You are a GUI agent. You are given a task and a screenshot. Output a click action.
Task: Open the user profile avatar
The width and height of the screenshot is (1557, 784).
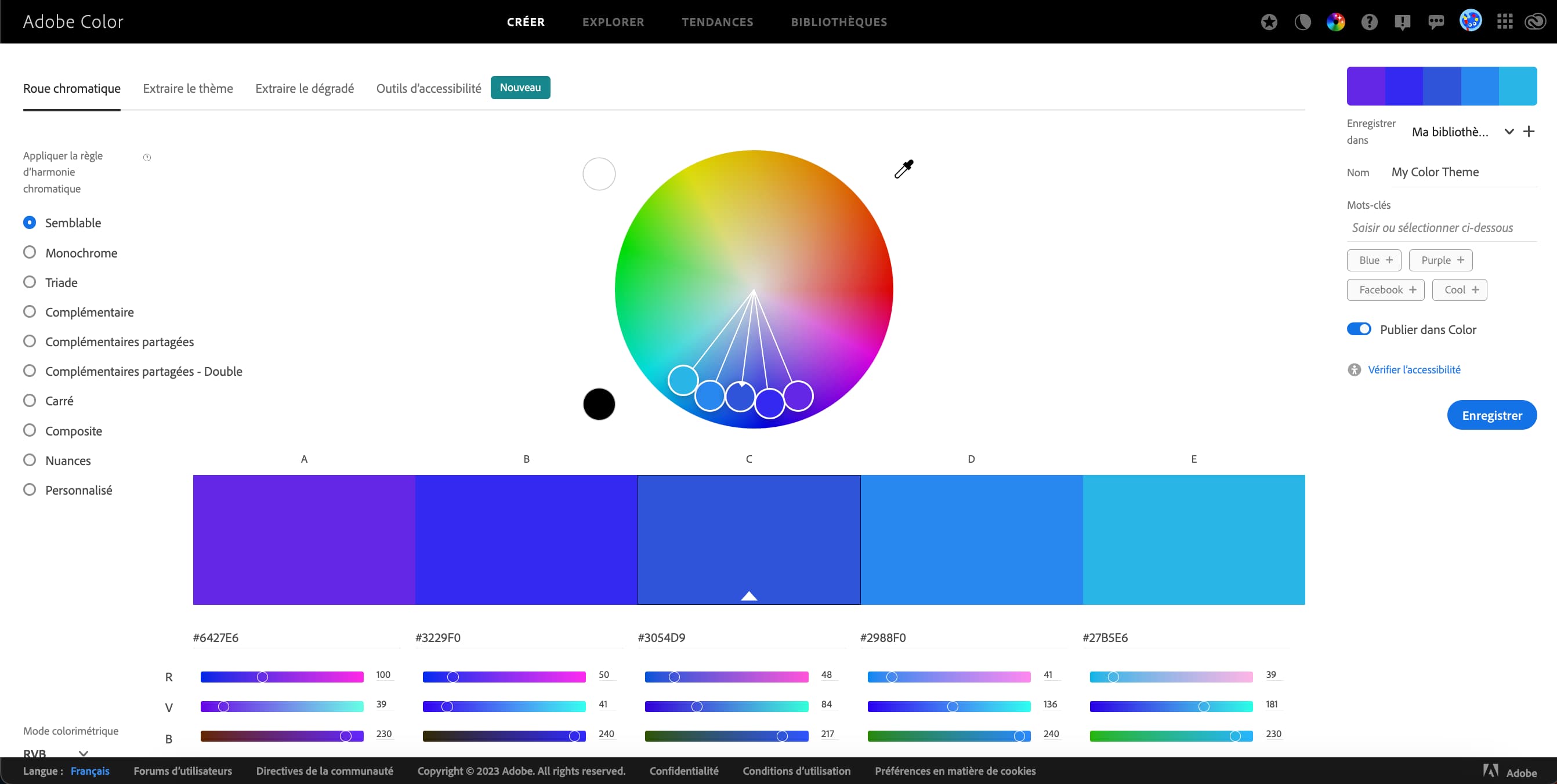tap(1471, 21)
